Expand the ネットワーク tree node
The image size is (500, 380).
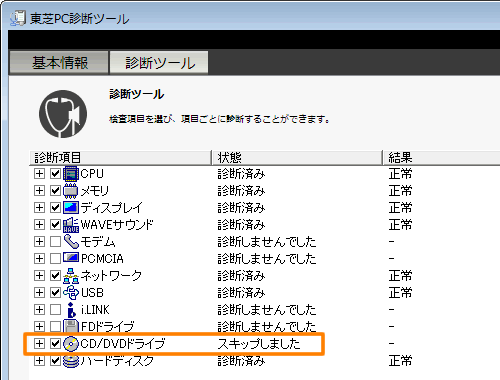pos(39,276)
